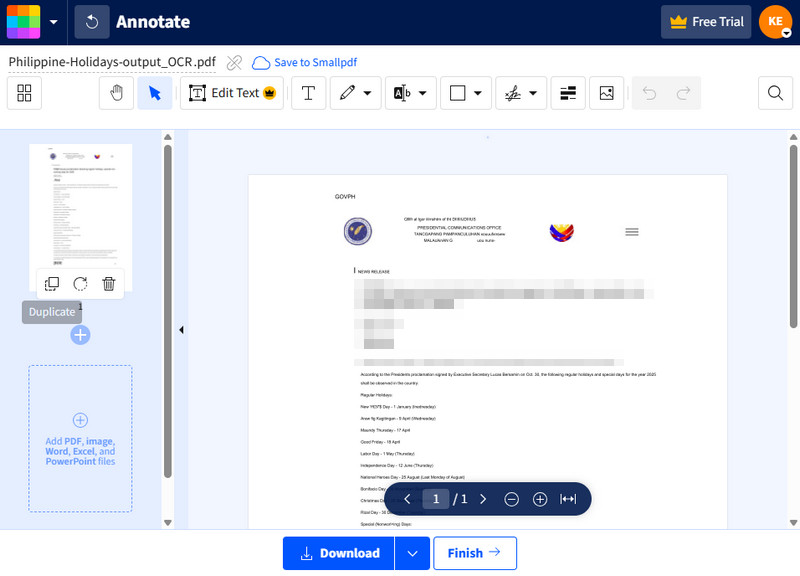The width and height of the screenshot is (800, 576).
Task: Click the Free Trial button
Action: (706, 22)
